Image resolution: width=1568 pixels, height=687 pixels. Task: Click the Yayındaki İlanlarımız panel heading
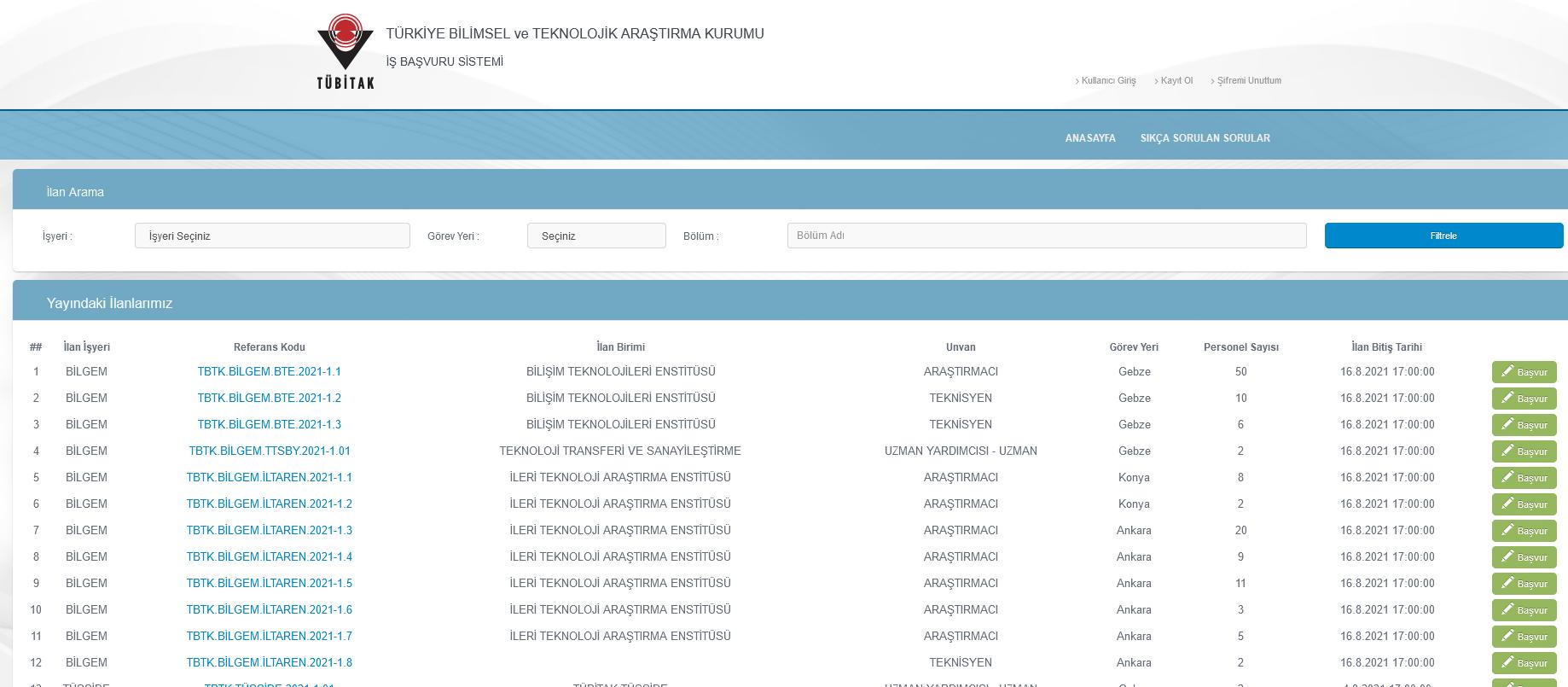coord(109,303)
